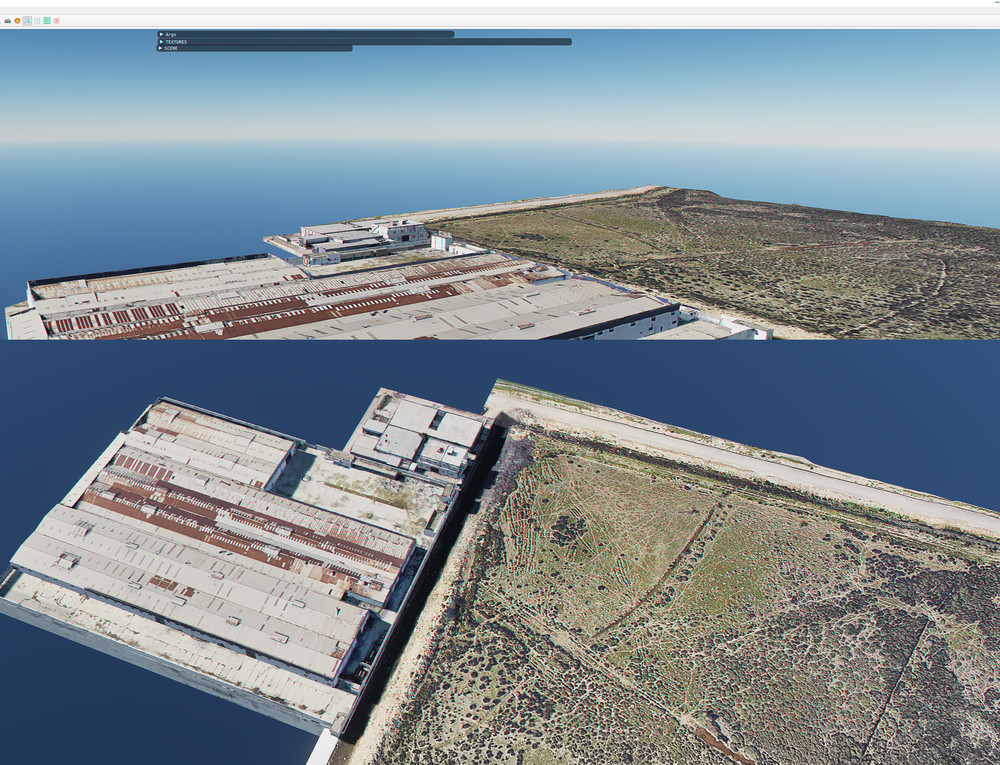Click the red circular close icon in toolbar

[57, 21]
